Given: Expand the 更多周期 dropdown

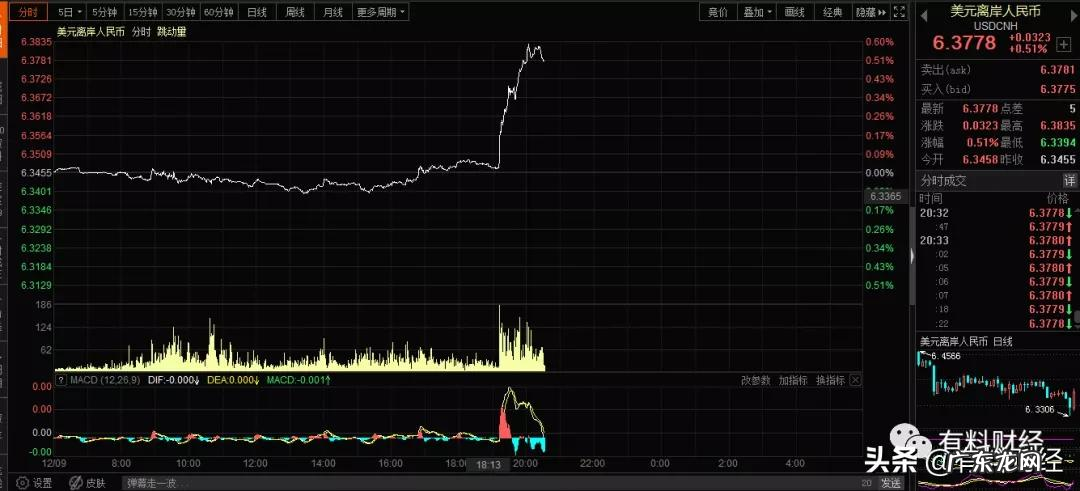Looking at the screenshot, I should click(x=381, y=12).
